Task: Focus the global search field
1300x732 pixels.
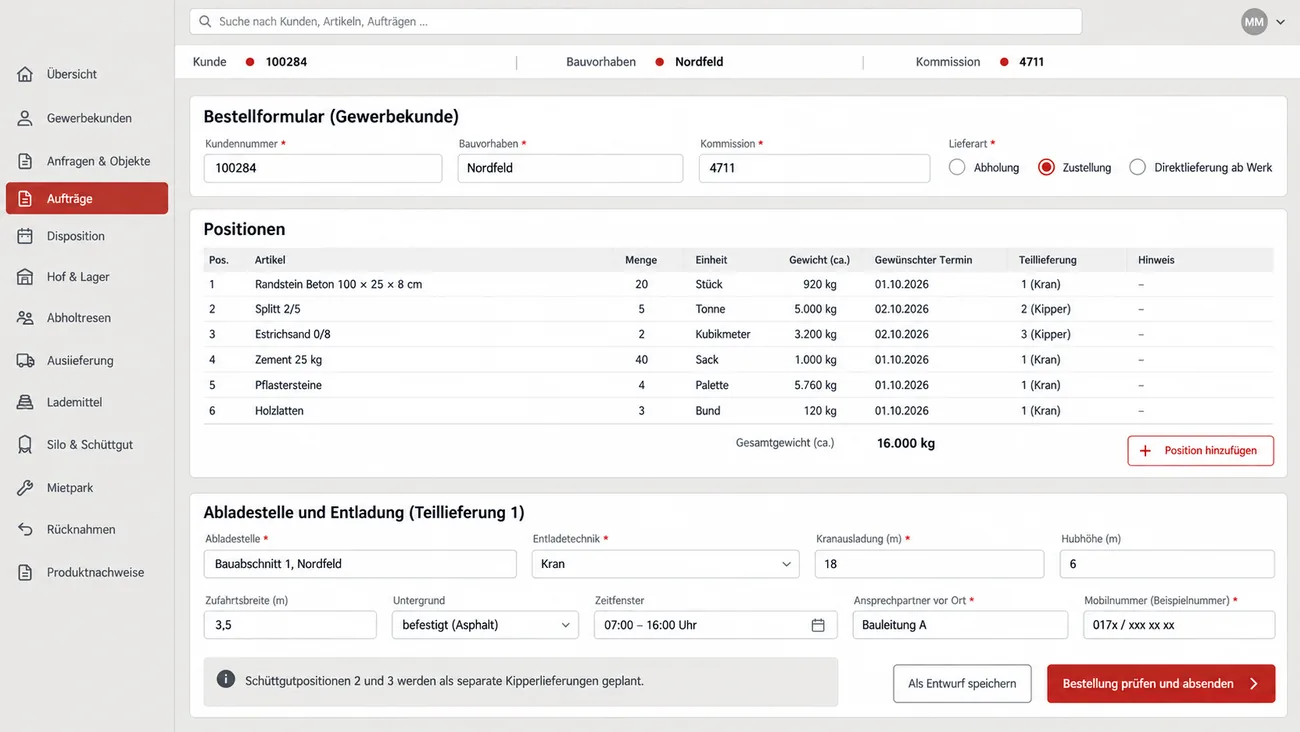Action: (635, 21)
